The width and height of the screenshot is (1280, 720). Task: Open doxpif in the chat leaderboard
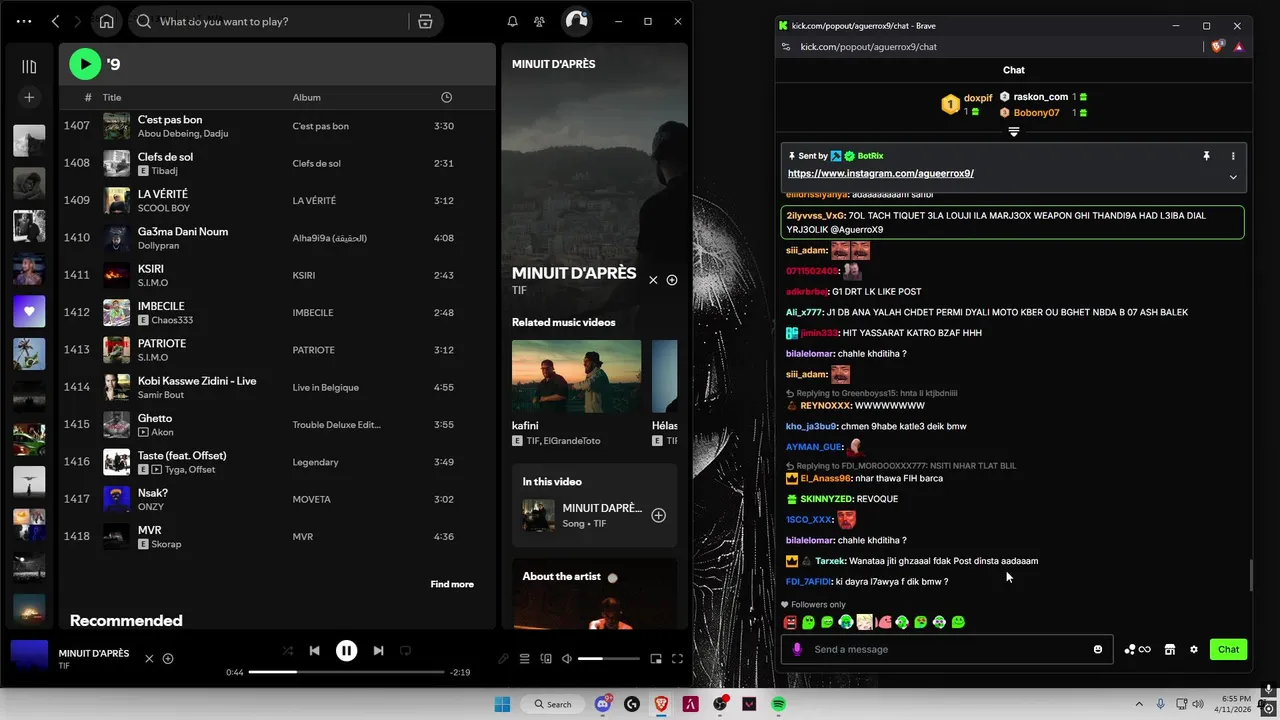[x=978, y=98]
